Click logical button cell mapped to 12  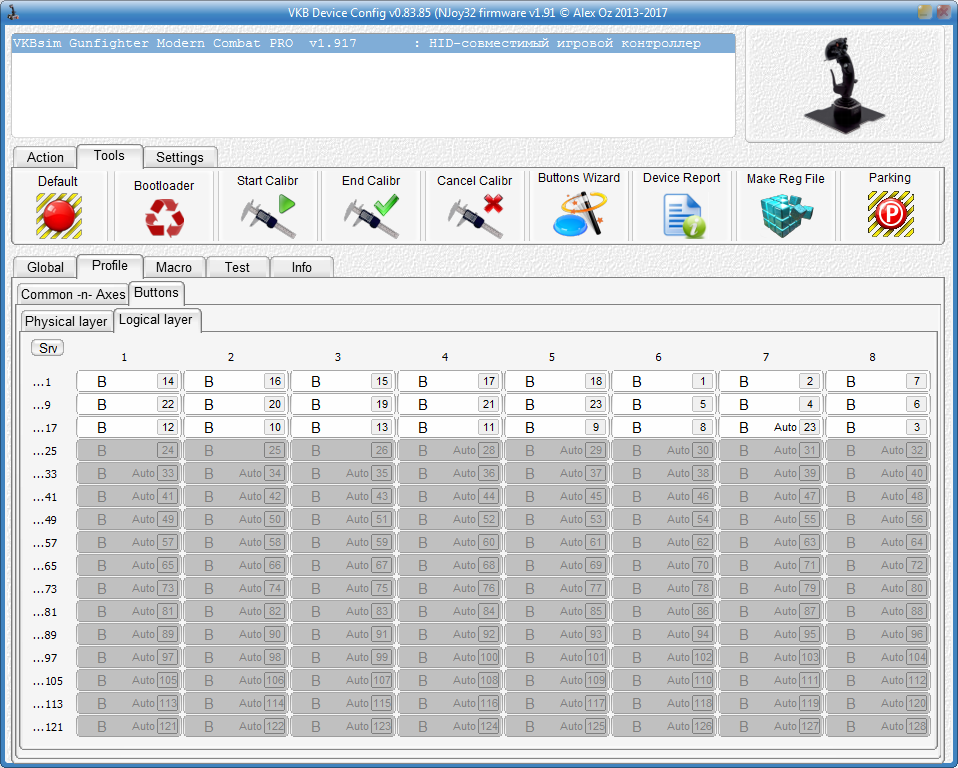(128, 428)
